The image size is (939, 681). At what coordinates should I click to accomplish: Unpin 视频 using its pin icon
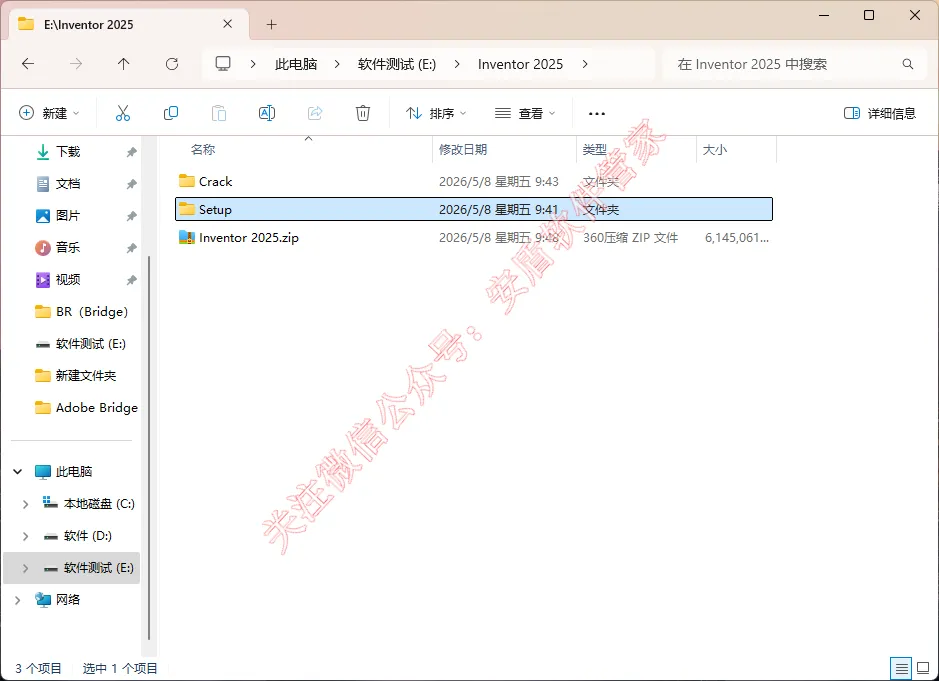tap(132, 280)
